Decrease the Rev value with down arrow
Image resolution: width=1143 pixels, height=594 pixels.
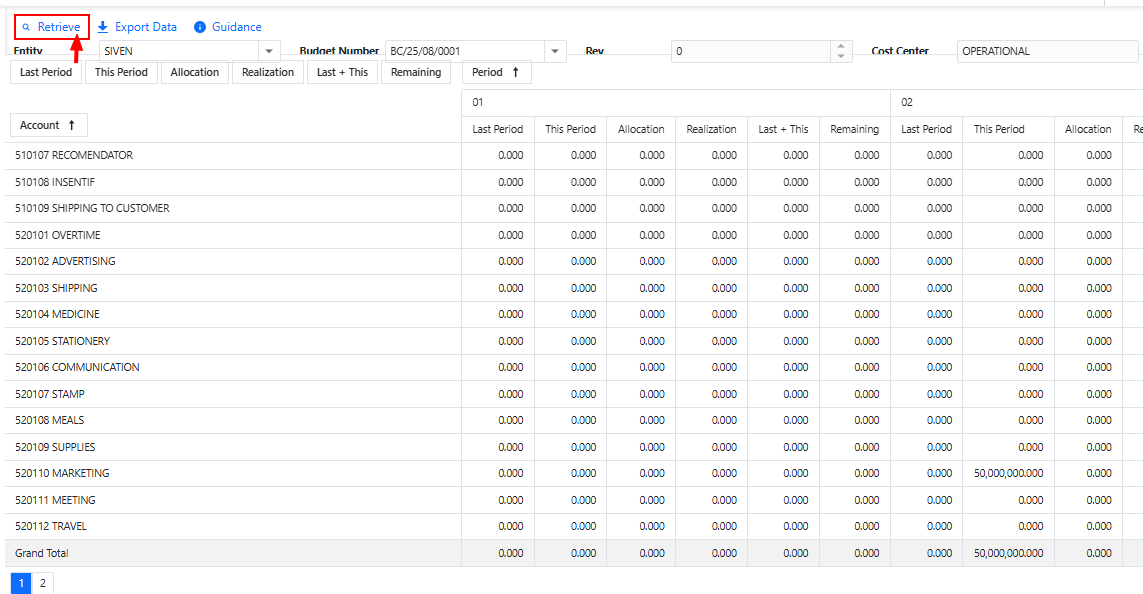point(841,56)
